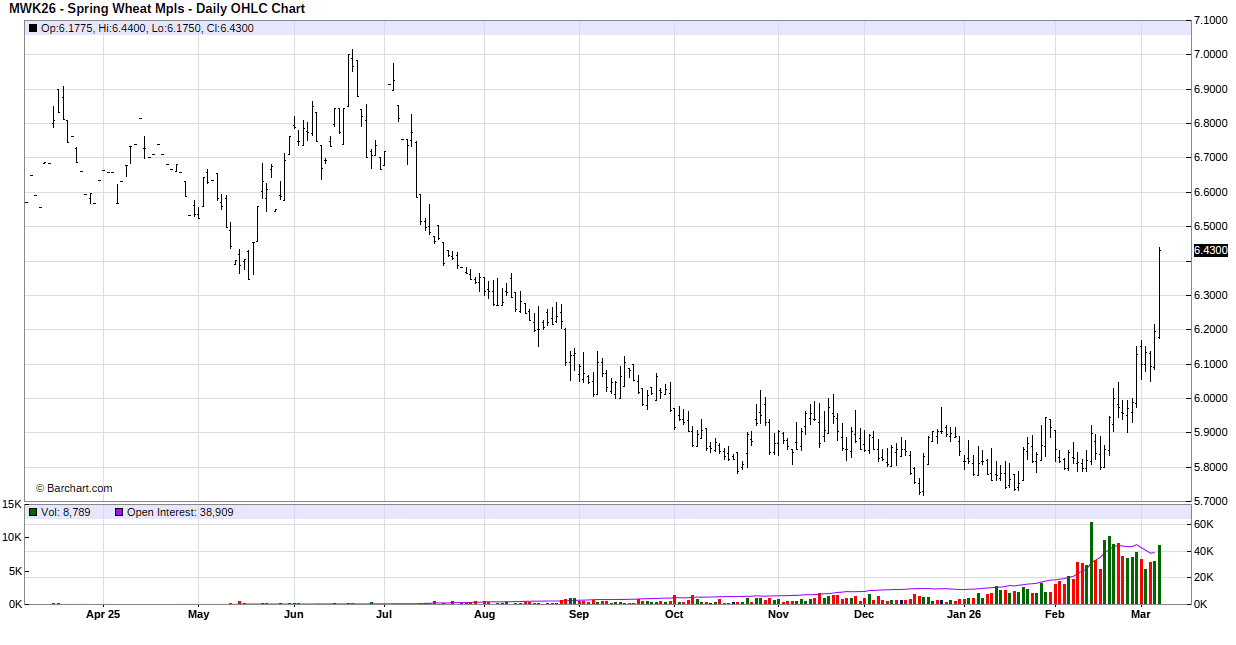
Task: Click the Jan 26 date axis label
Action: coord(964,615)
